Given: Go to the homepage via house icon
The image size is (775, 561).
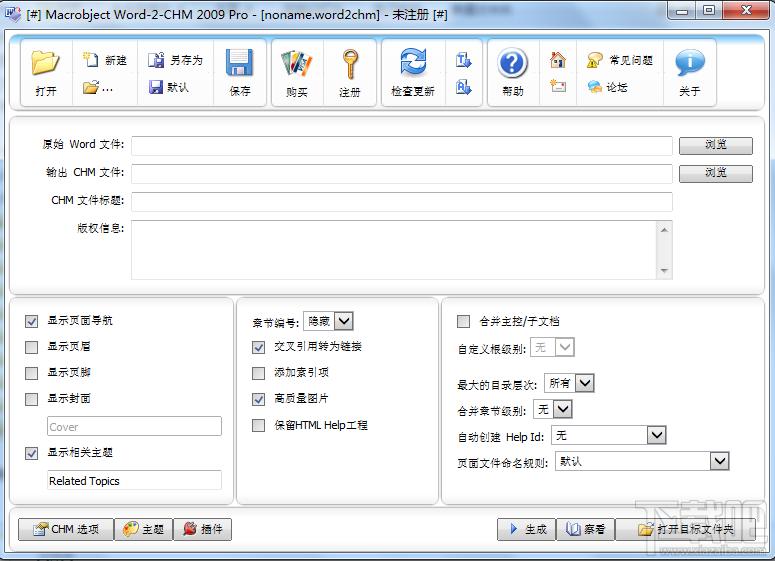Looking at the screenshot, I should tap(558, 60).
